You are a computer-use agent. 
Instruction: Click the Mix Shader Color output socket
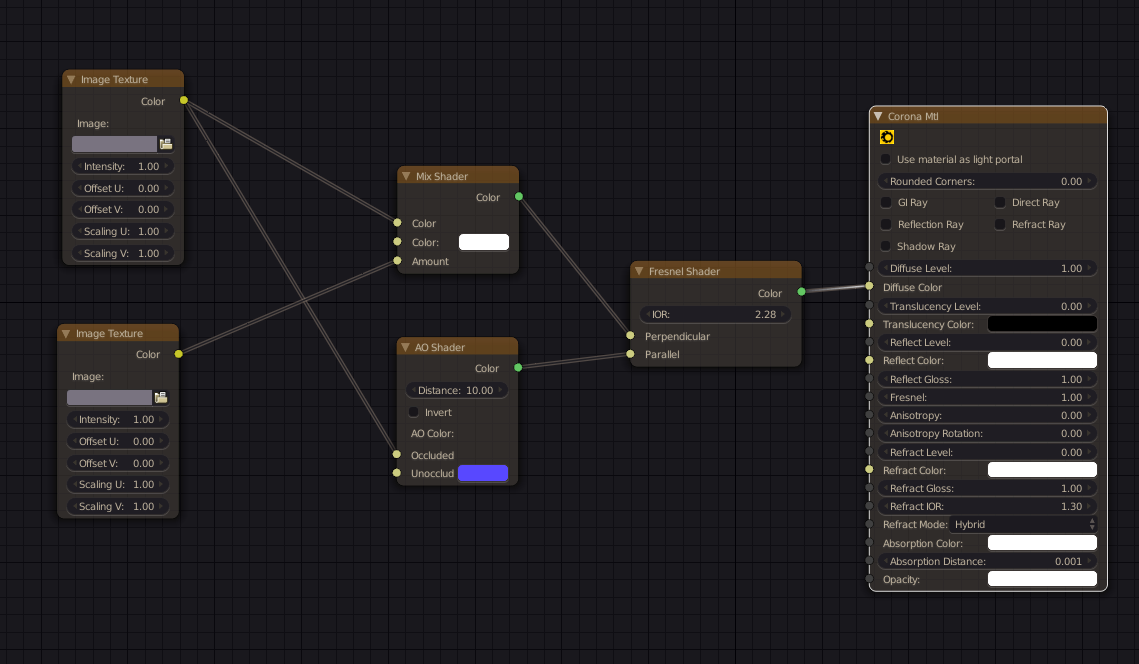click(x=519, y=196)
